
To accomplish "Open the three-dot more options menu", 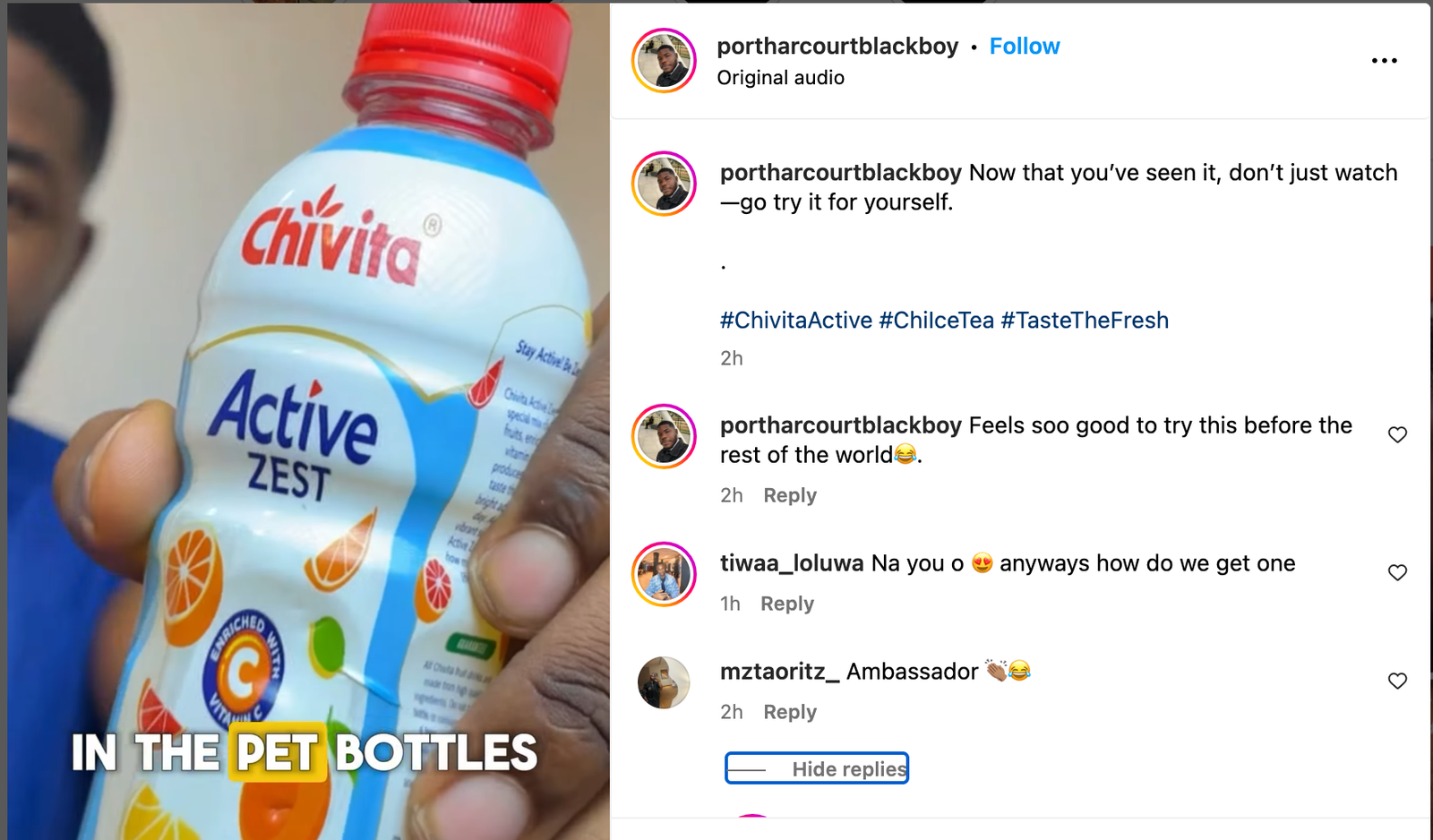I will [x=1384, y=61].
